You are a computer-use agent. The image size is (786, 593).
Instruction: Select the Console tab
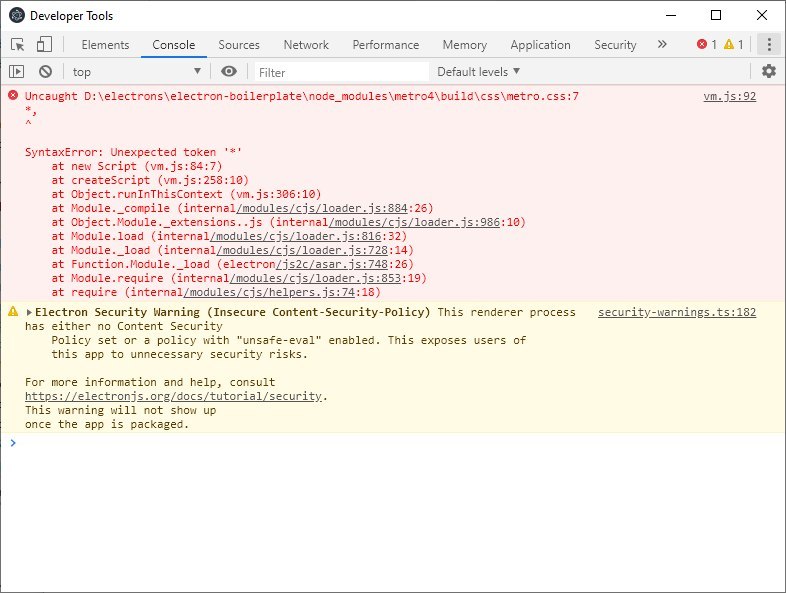click(173, 45)
